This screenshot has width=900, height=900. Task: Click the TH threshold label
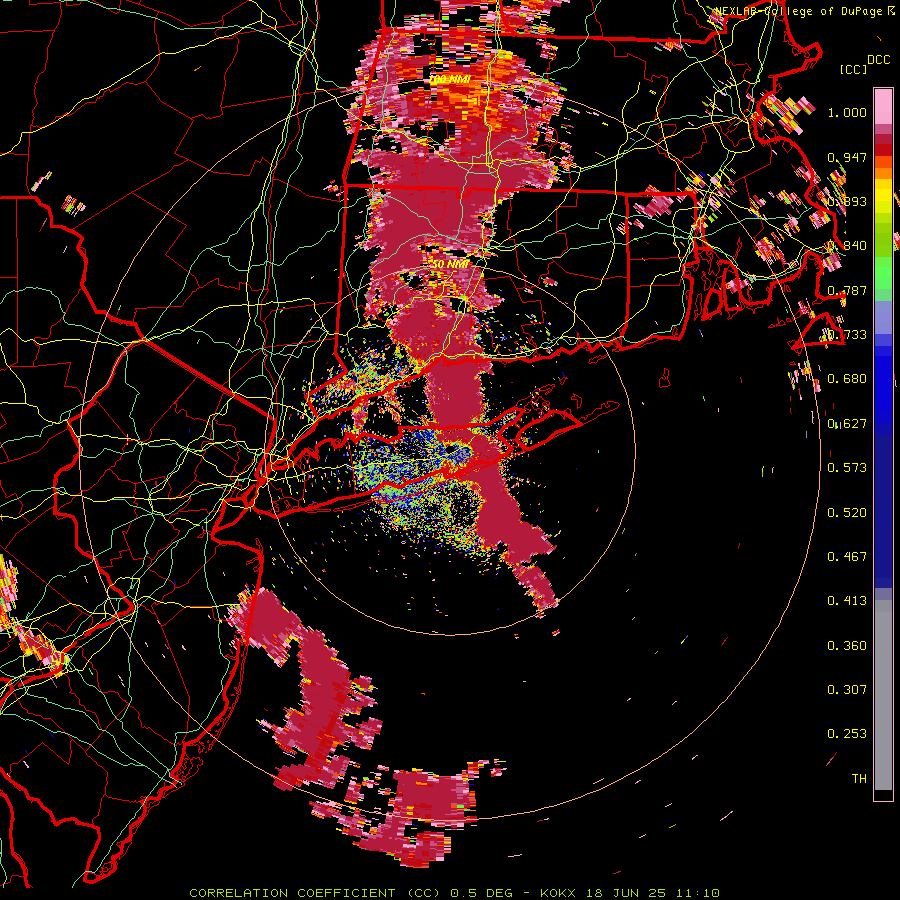[859, 779]
